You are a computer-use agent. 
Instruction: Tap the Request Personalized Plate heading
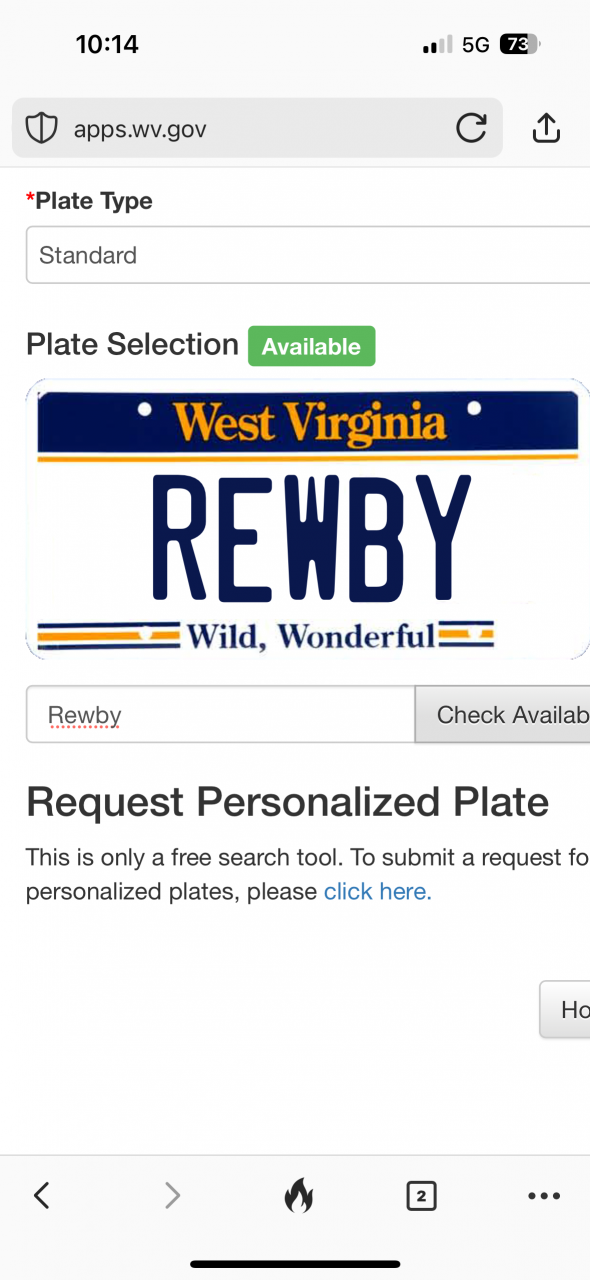(287, 802)
